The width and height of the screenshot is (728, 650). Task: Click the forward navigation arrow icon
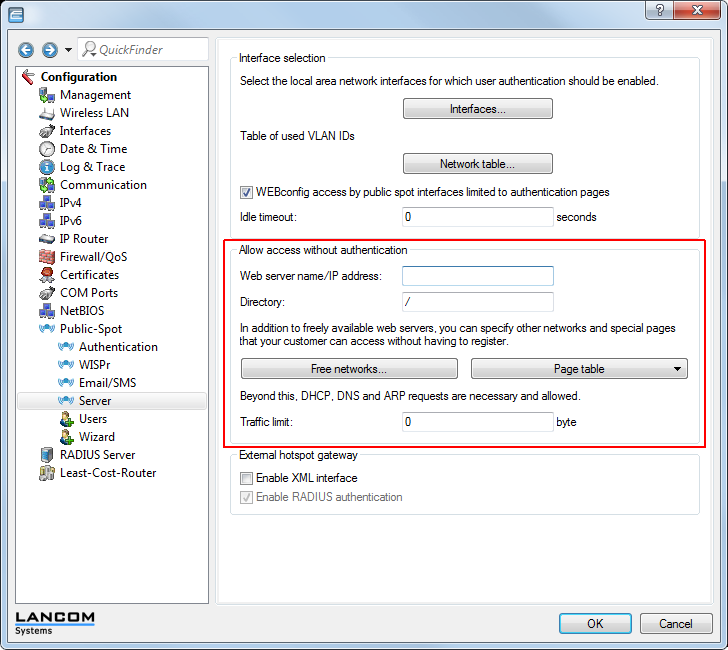coord(49,50)
